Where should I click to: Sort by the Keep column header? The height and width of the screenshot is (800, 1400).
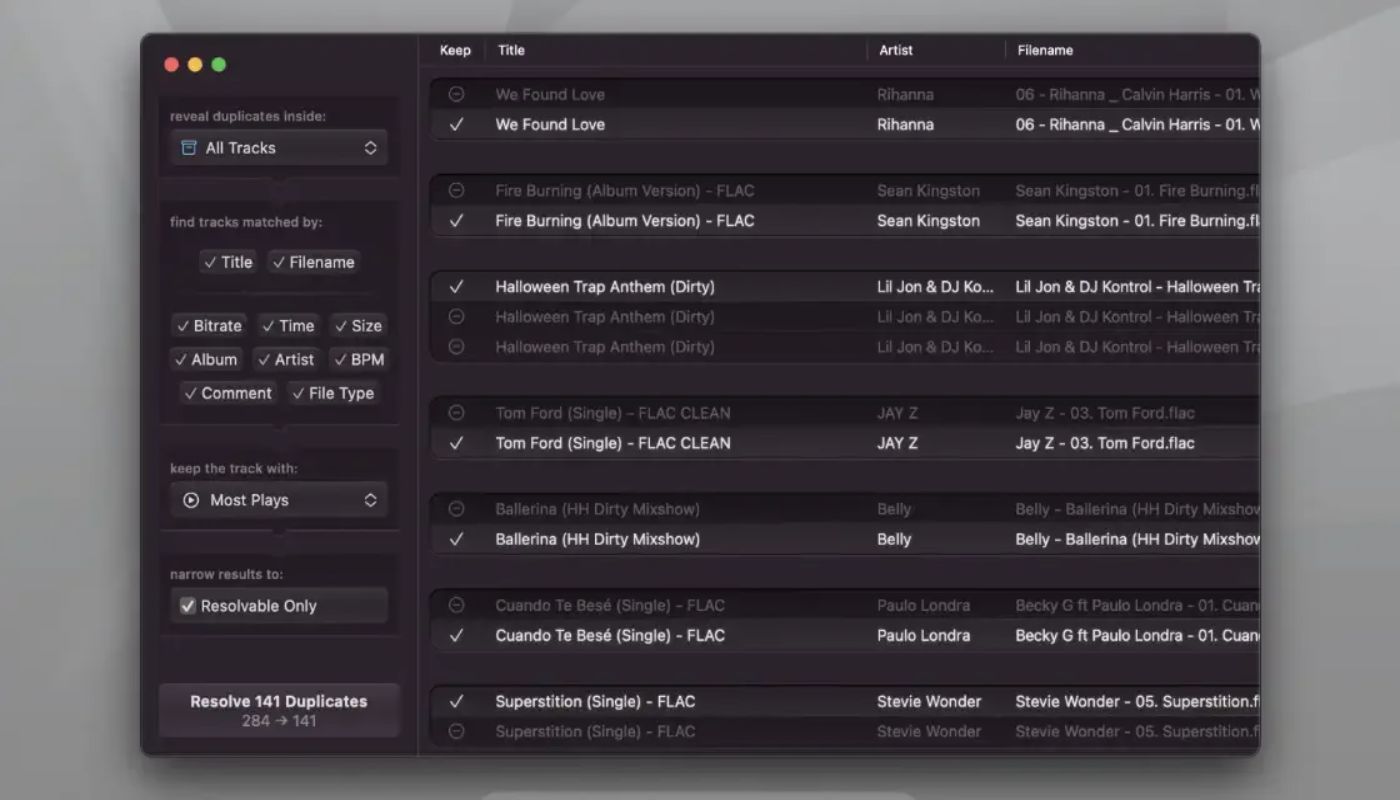tap(455, 50)
